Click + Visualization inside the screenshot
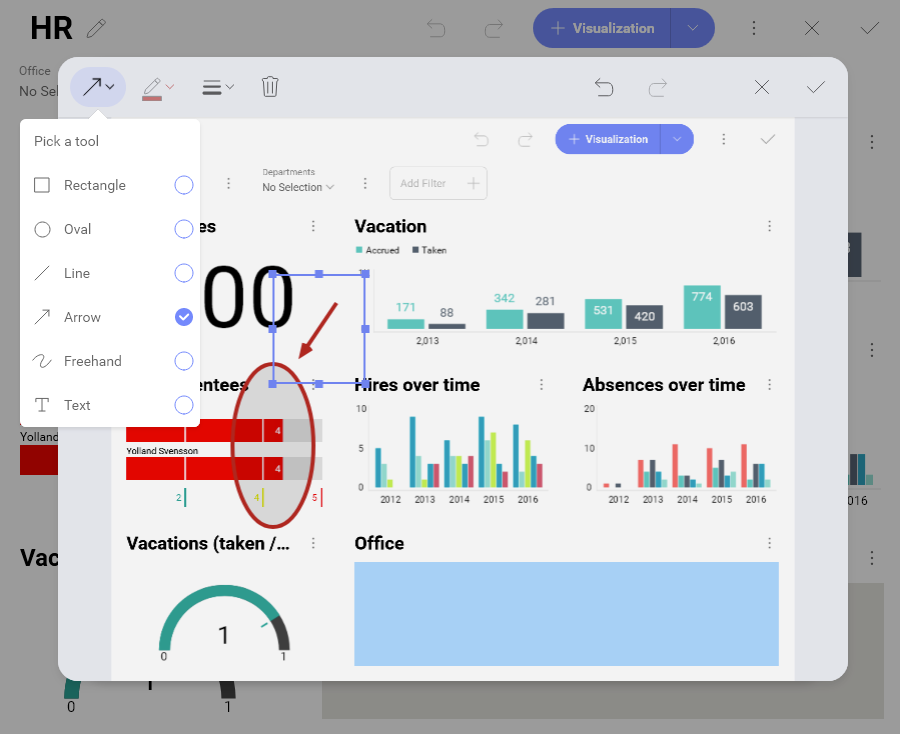This screenshot has height=734, width=900. (x=608, y=139)
